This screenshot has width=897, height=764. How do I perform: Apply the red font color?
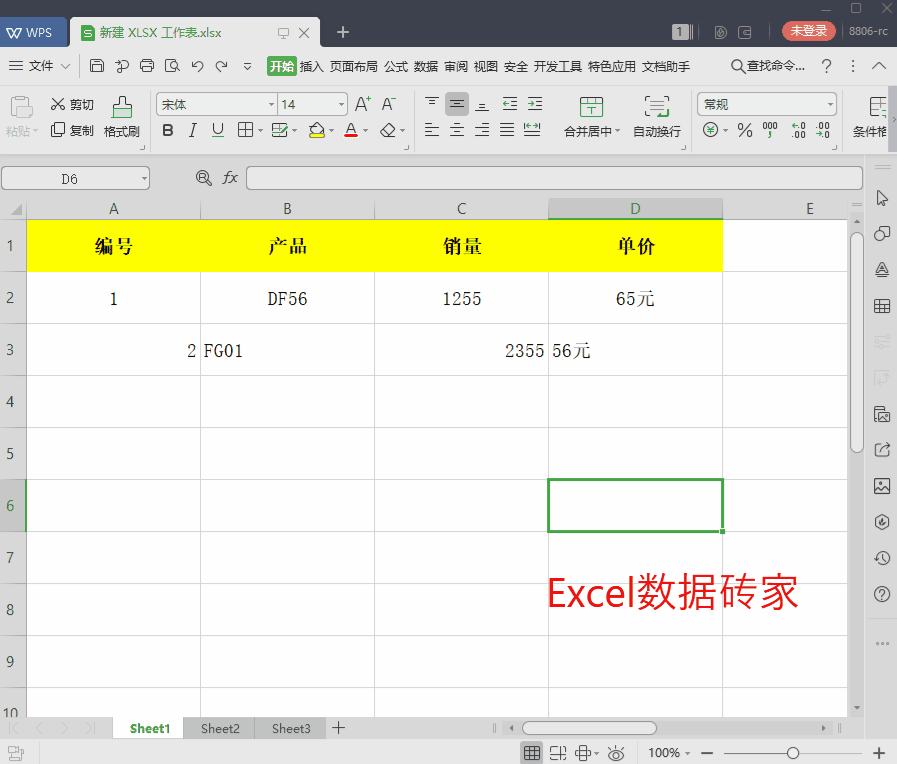[x=351, y=130]
